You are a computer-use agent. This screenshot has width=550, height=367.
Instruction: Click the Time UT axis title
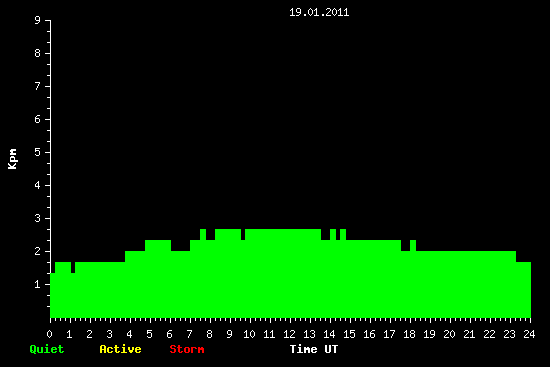click(x=314, y=349)
